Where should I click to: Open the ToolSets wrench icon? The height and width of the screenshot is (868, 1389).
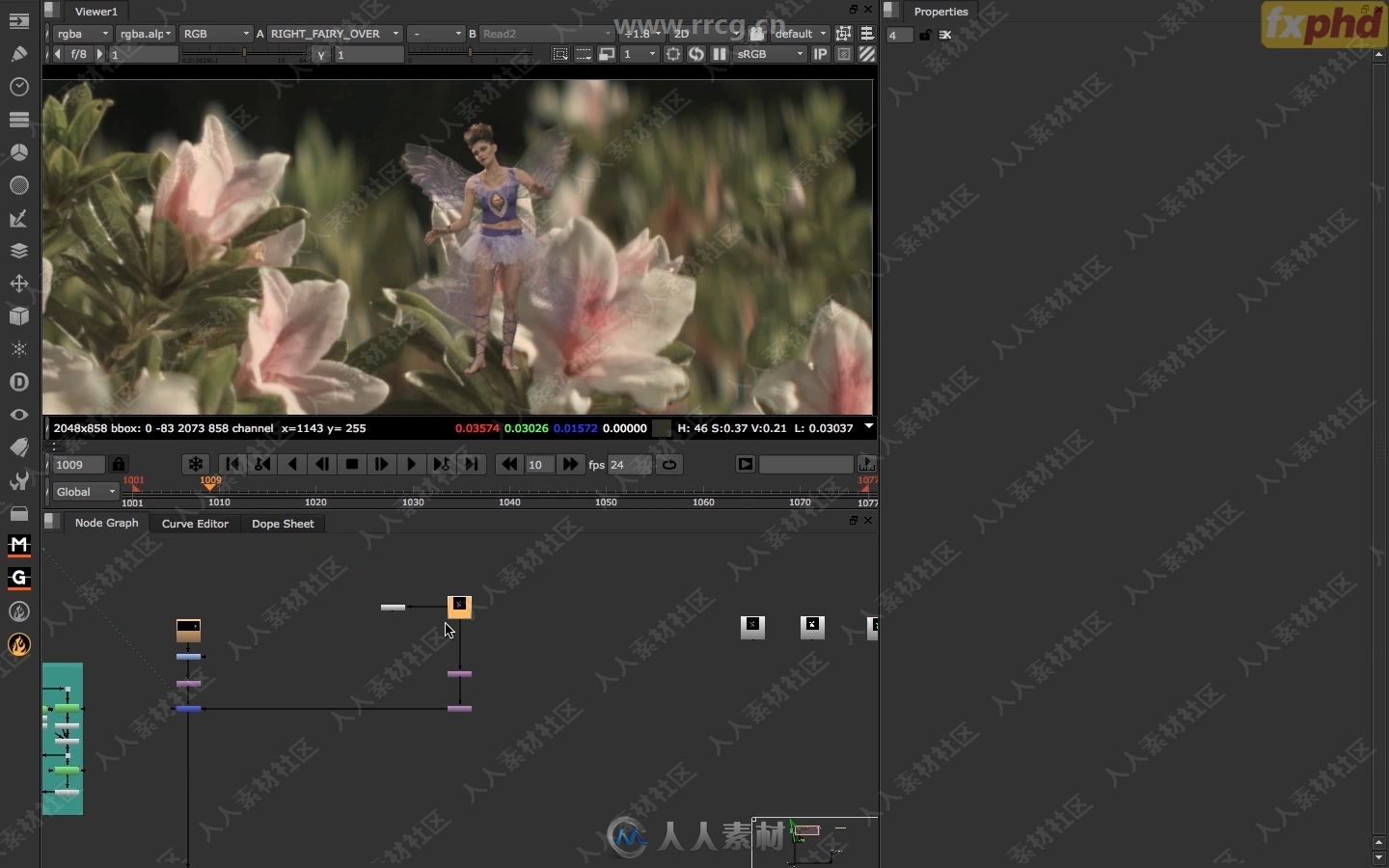click(x=18, y=480)
